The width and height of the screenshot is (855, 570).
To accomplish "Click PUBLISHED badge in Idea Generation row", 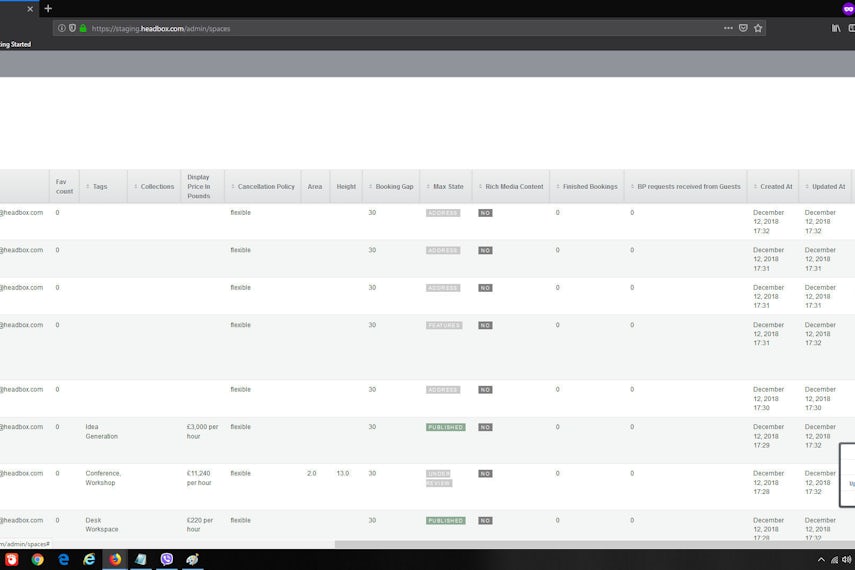I will tap(445, 427).
